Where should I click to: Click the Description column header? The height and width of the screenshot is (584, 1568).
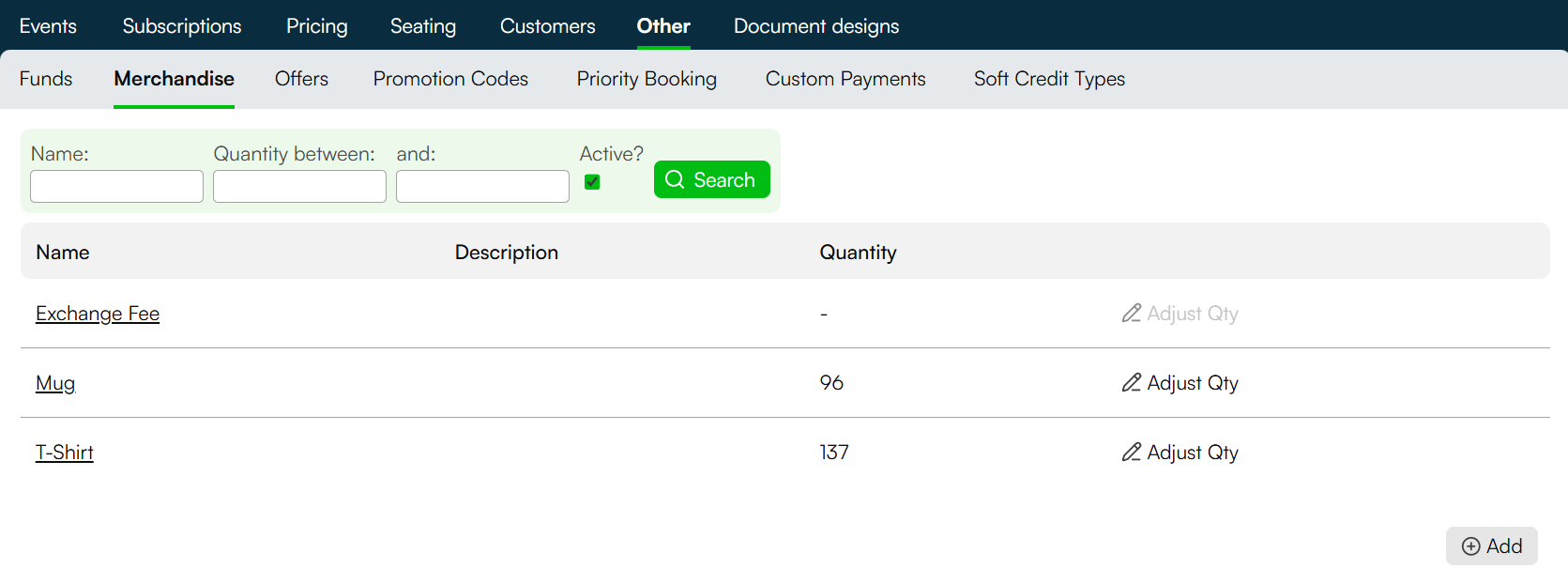[507, 253]
